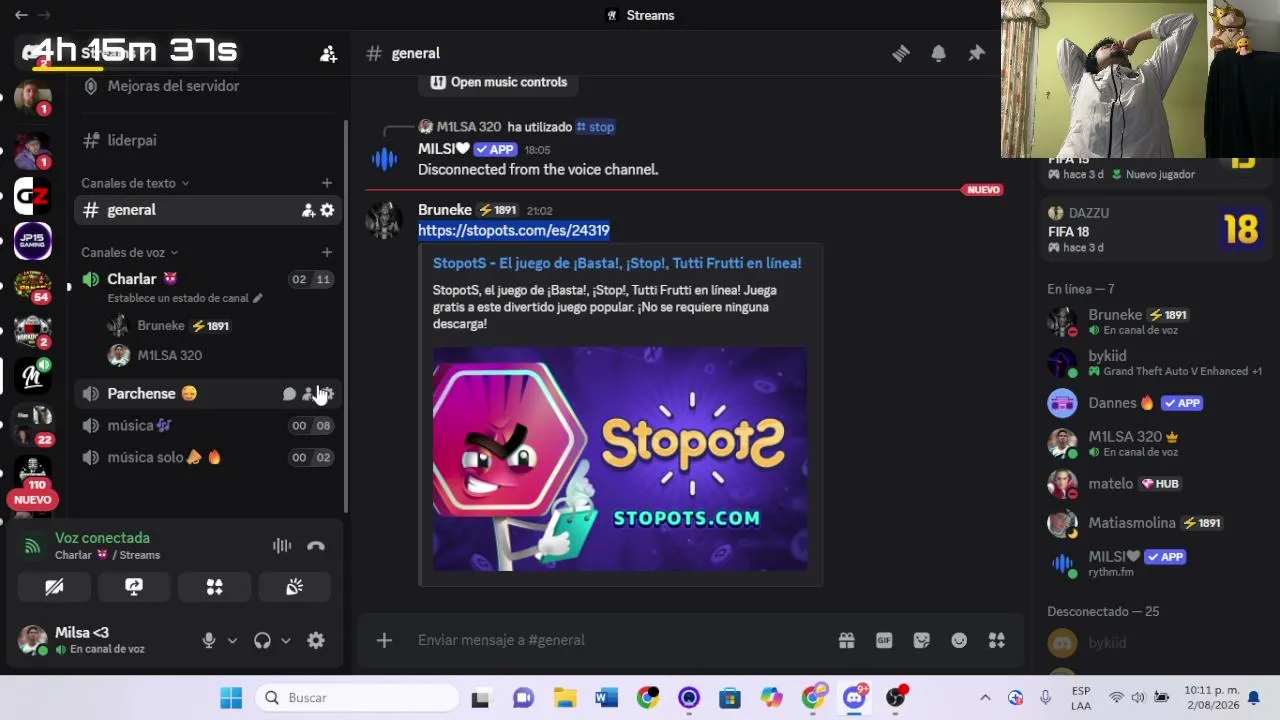Image resolution: width=1280 pixels, height=720 pixels.
Task: Create a new text channel
Action: click(x=327, y=183)
